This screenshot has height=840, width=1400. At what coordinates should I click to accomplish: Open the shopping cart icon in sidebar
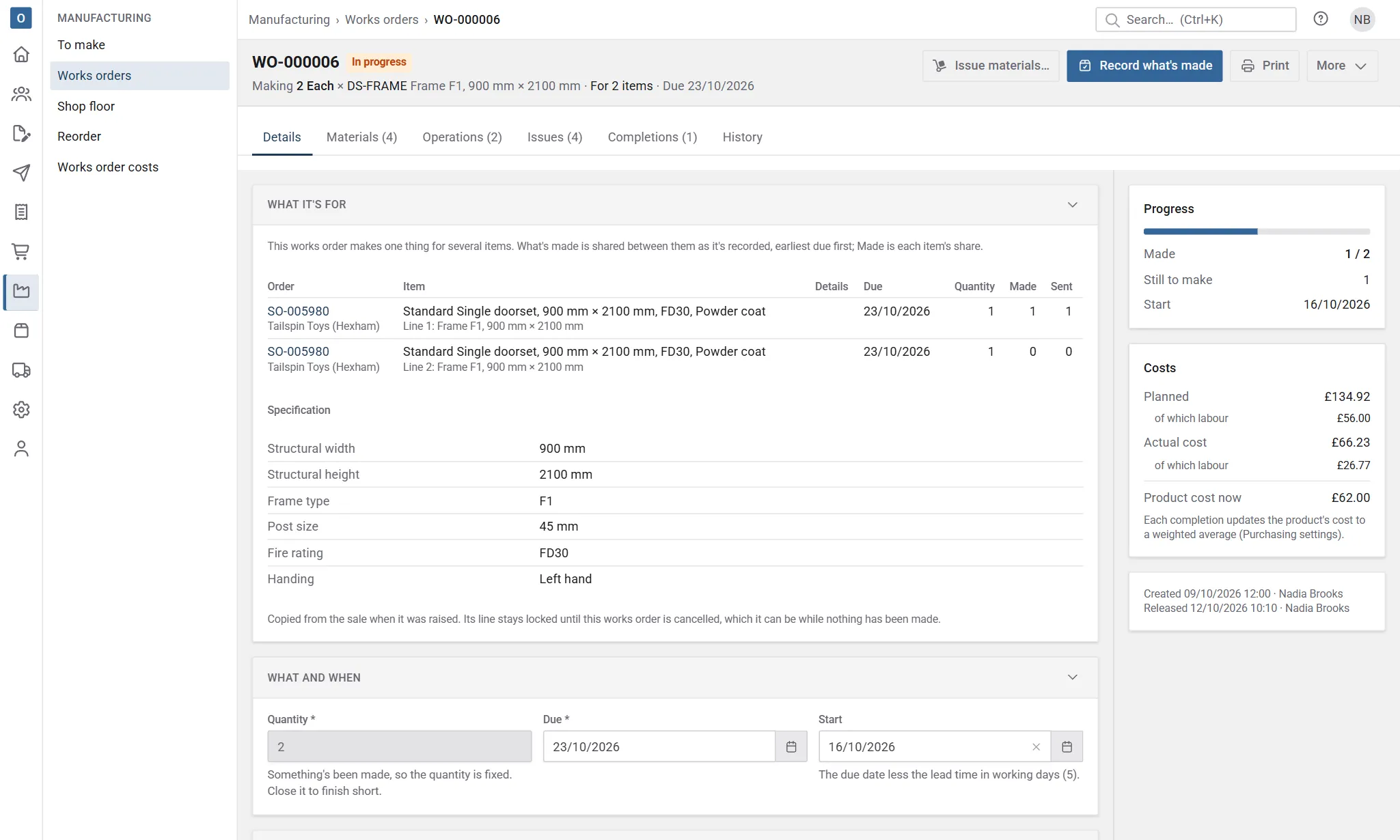click(x=21, y=252)
